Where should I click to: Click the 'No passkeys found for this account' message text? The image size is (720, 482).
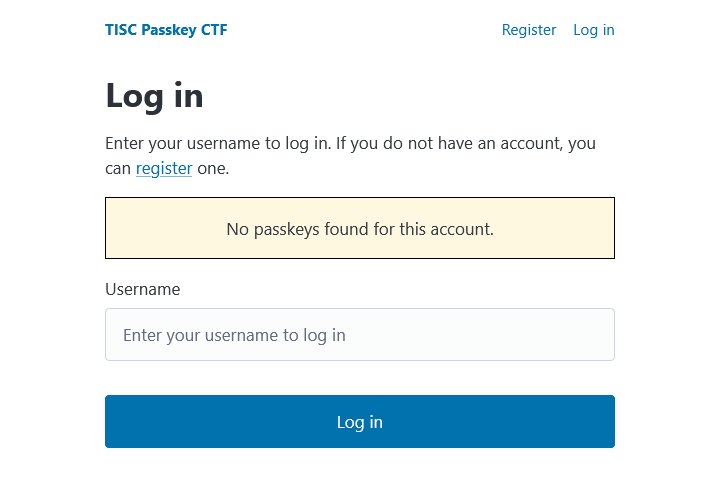(x=360, y=229)
